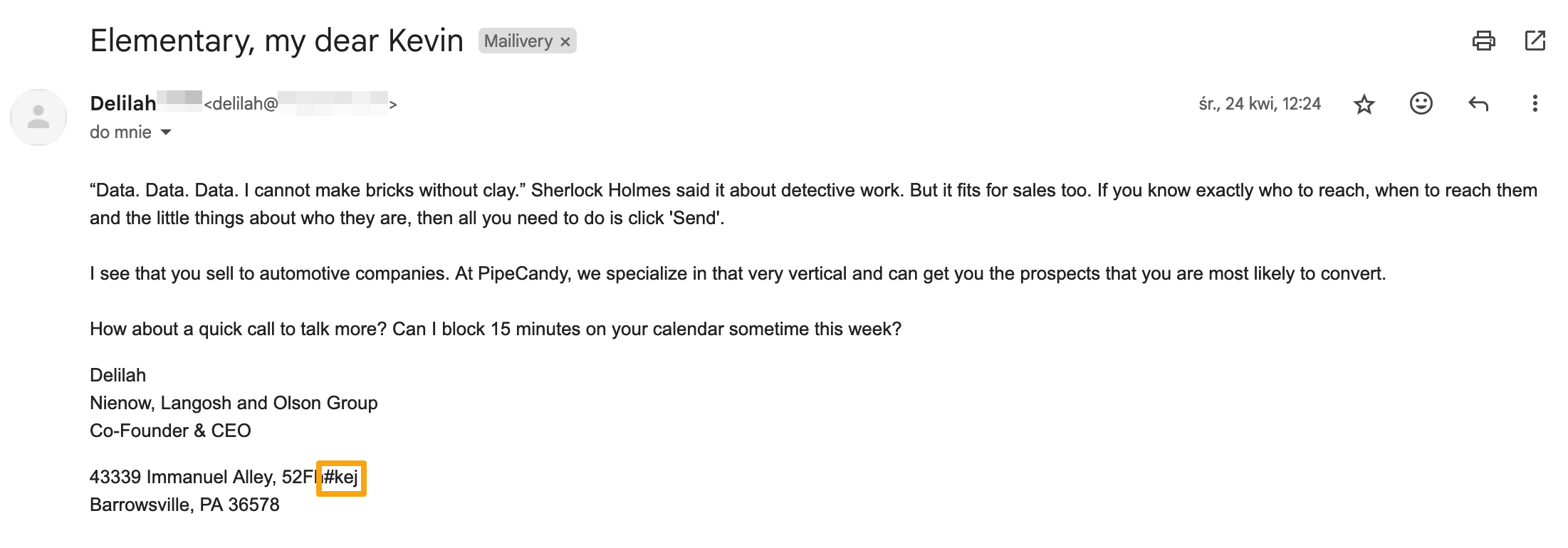This screenshot has height=548, width=1568.
Task: Open the three-dot More options menu
Action: click(x=1535, y=104)
